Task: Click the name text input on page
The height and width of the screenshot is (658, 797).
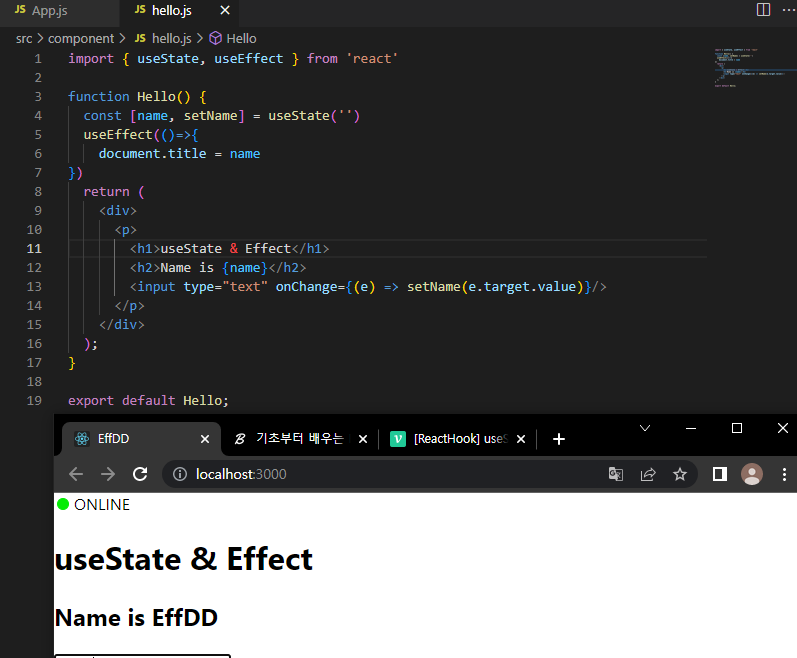Action: pyautogui.click(x=142, y=656)
